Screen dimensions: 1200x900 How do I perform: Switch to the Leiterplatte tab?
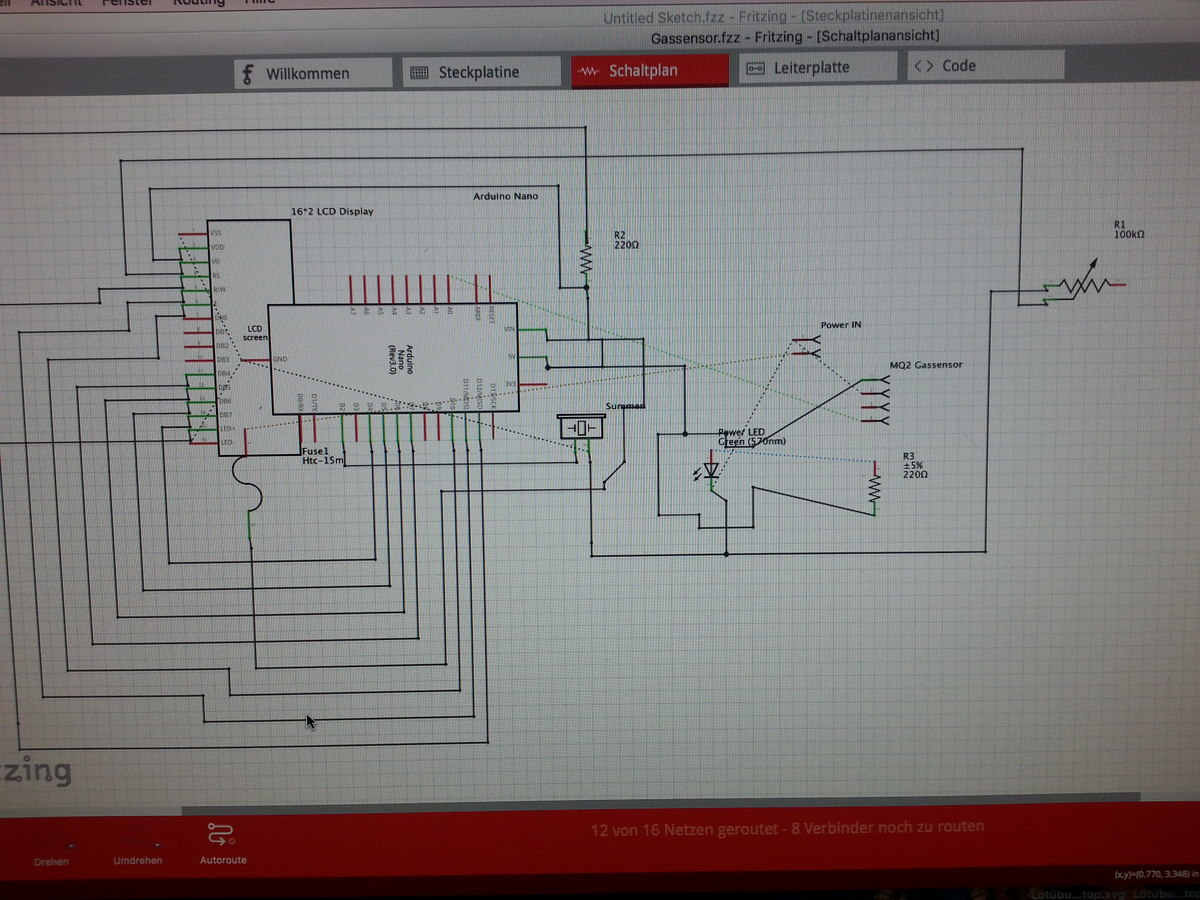(817, 68)
